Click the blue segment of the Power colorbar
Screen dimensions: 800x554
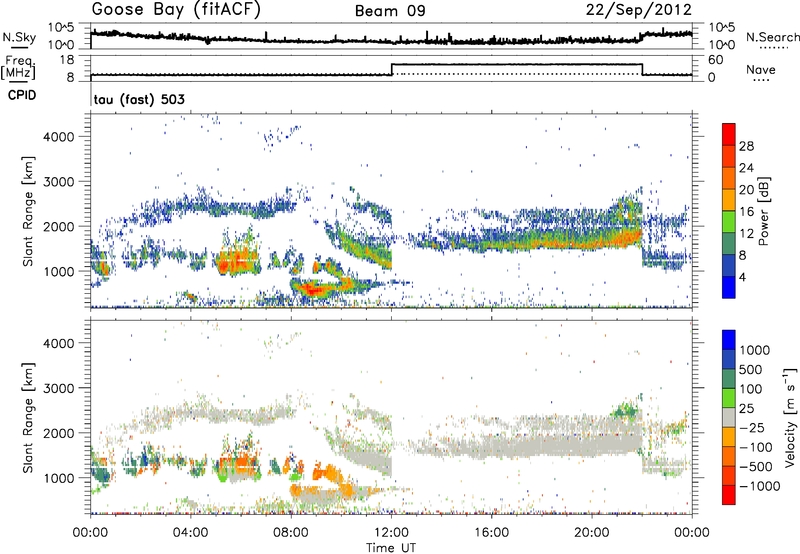click(x=729, y=287)
